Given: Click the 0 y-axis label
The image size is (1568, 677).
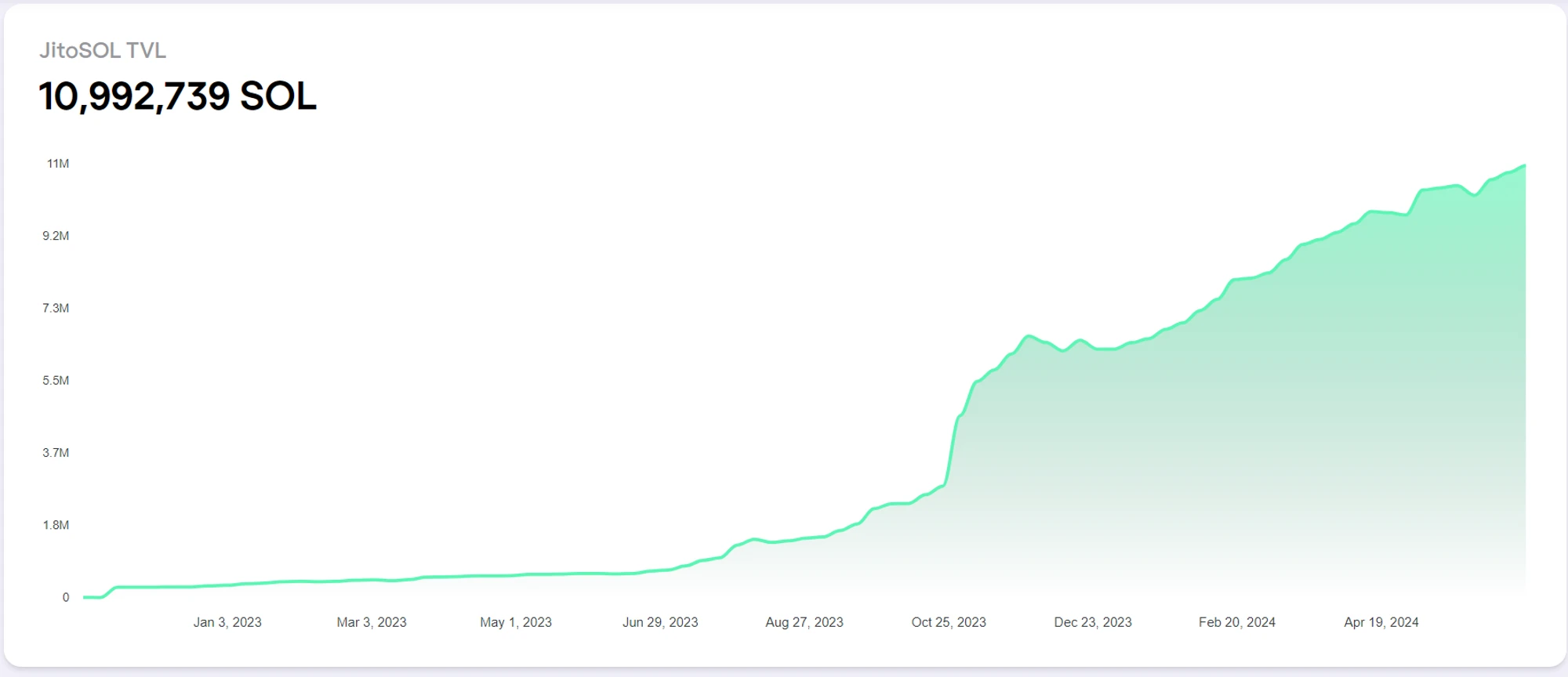Looking at the screenshot, I should (x=66, y=597).
